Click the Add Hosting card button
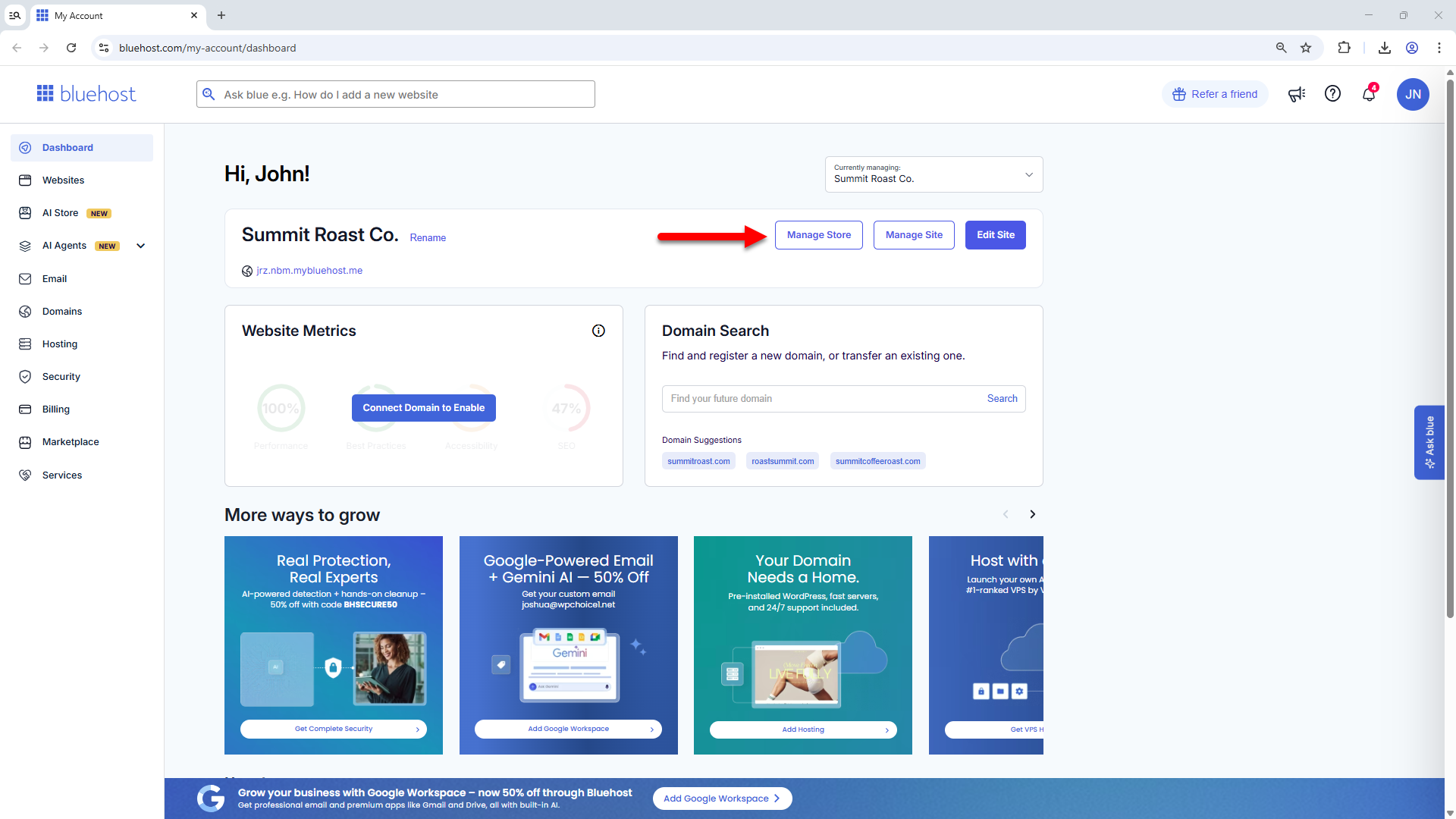 point(803,730)
